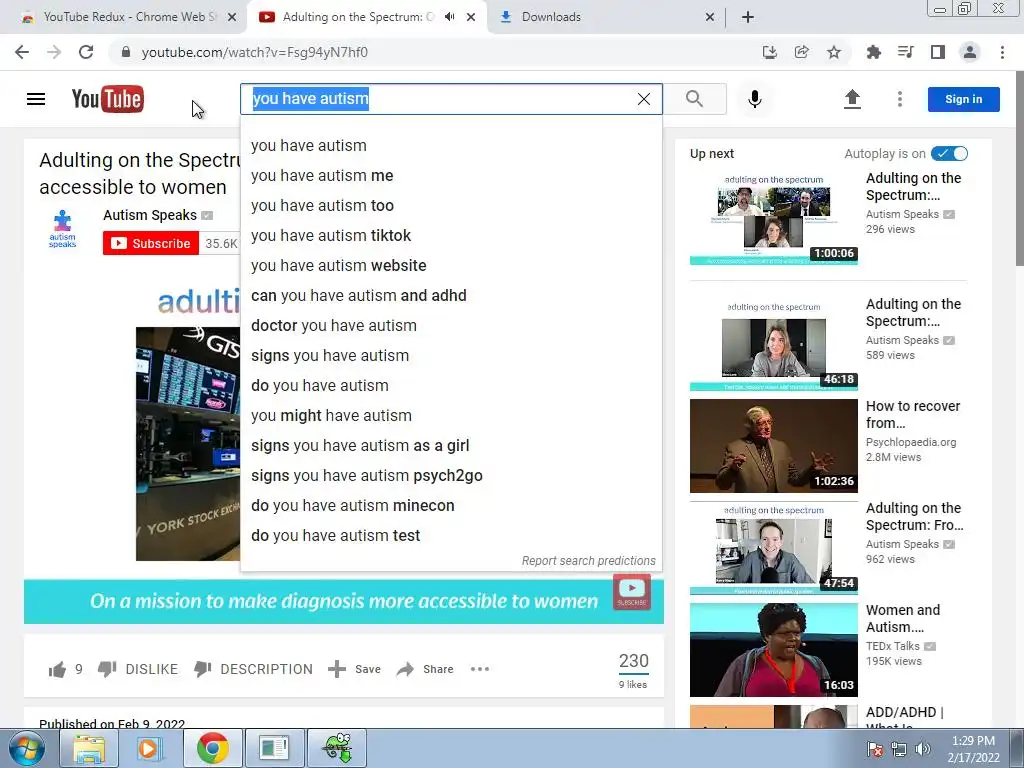Open the Windows Start menu
Viewport: 1024px width, 768px height.
click(x=26, y=748)
